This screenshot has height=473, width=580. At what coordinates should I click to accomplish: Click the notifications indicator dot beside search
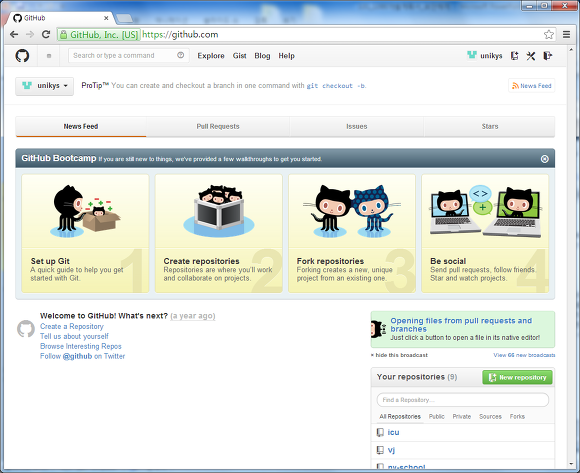(49, 56)
